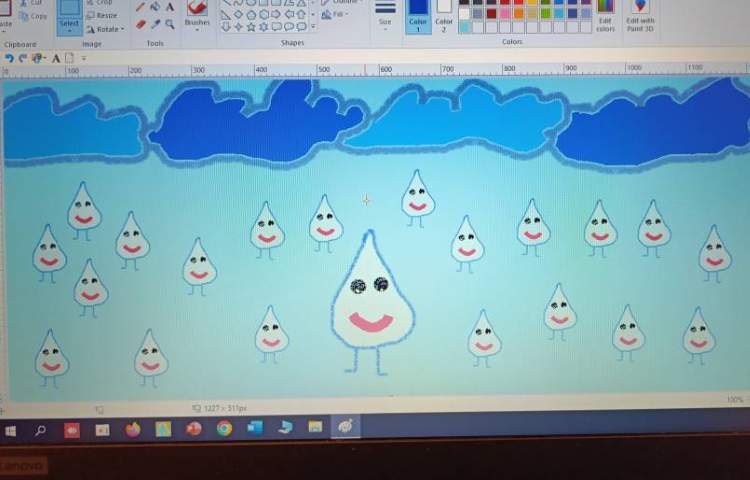The height and width of the screenshot is (480, 750).
Task: Click the Resize button
Action: 105,16
